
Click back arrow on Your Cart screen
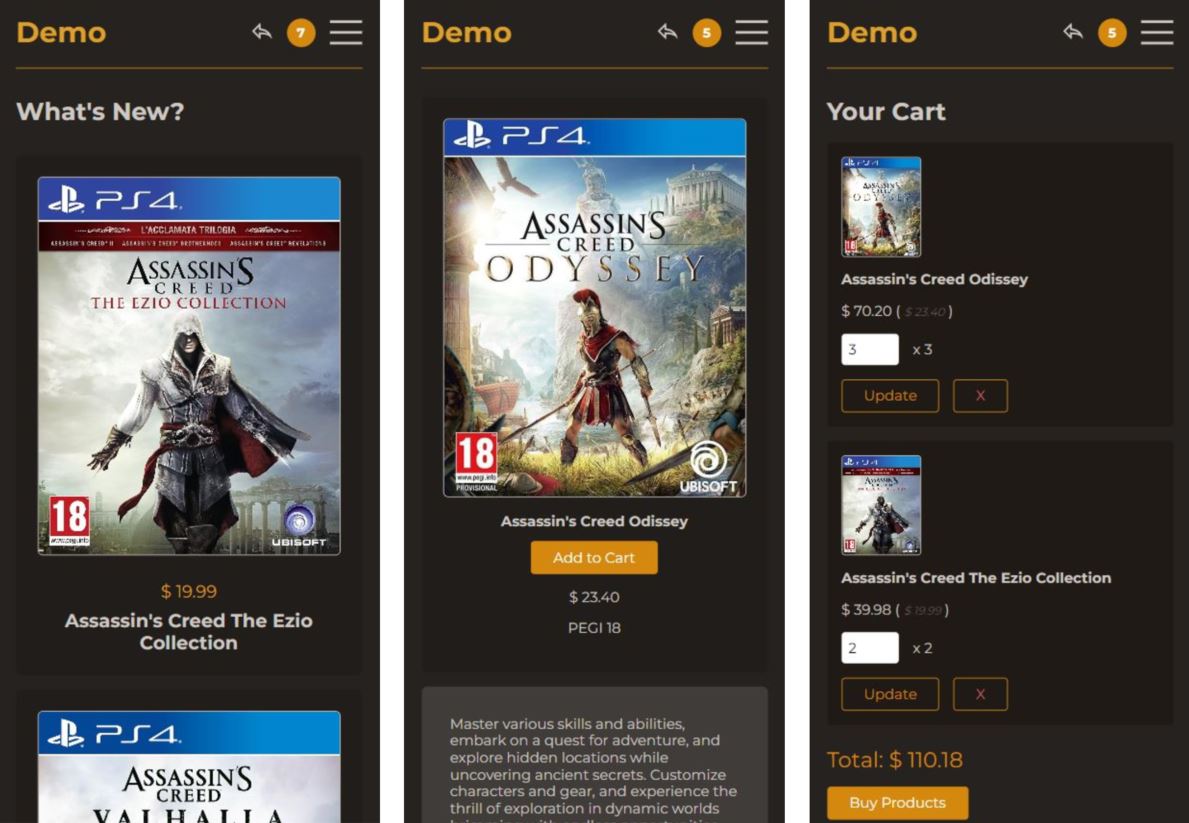[1073, 32]
